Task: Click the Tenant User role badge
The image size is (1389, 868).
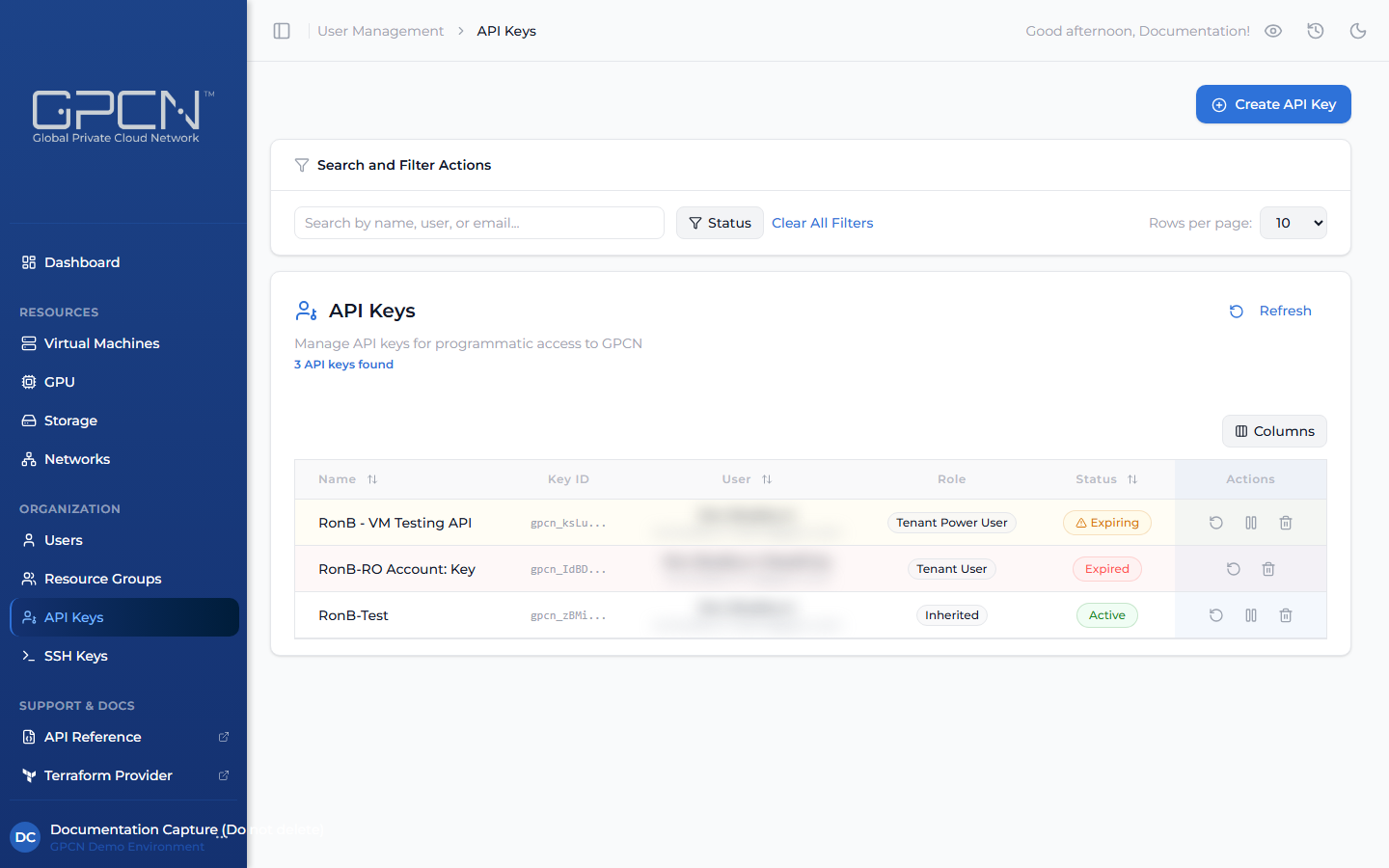Action: [x=951, y=569]
